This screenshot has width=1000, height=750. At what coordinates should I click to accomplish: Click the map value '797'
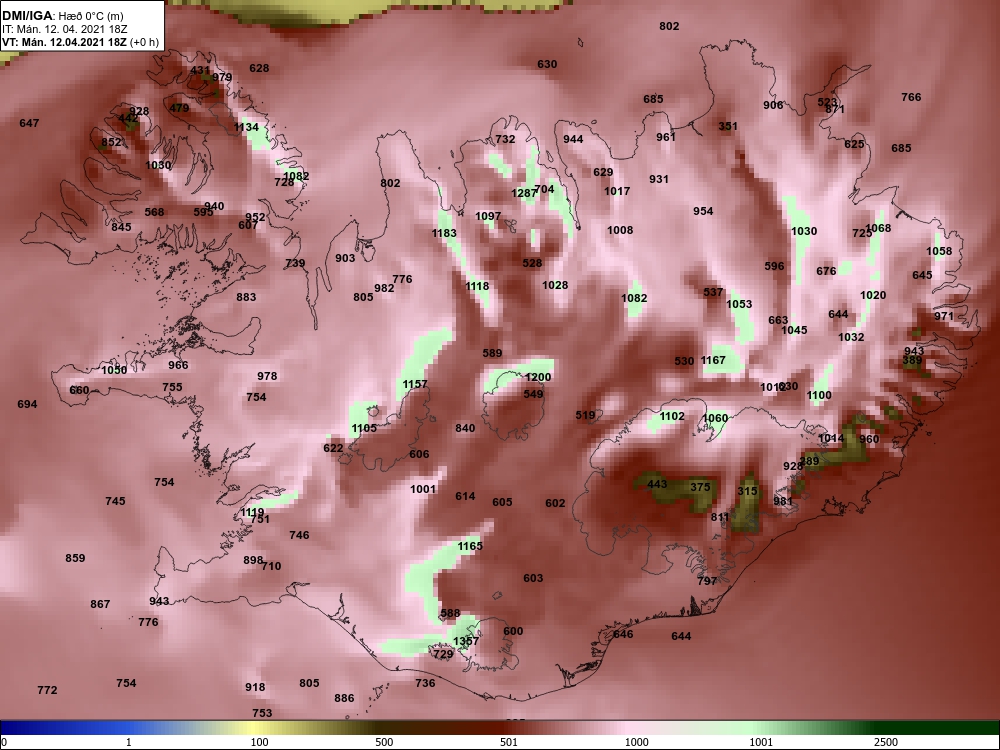[707, 580]
